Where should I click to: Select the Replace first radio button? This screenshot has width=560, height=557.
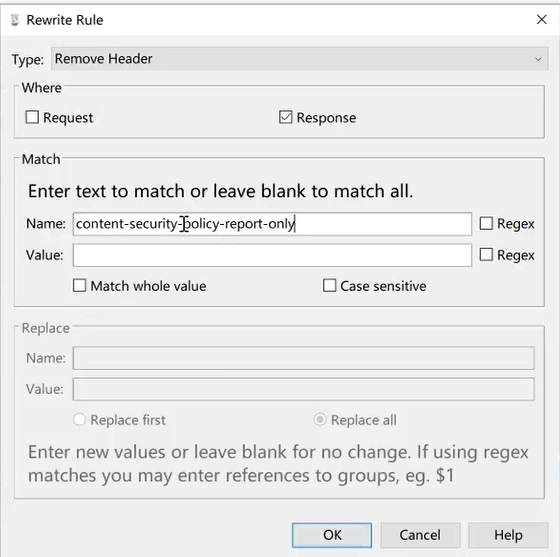point(79,420)
